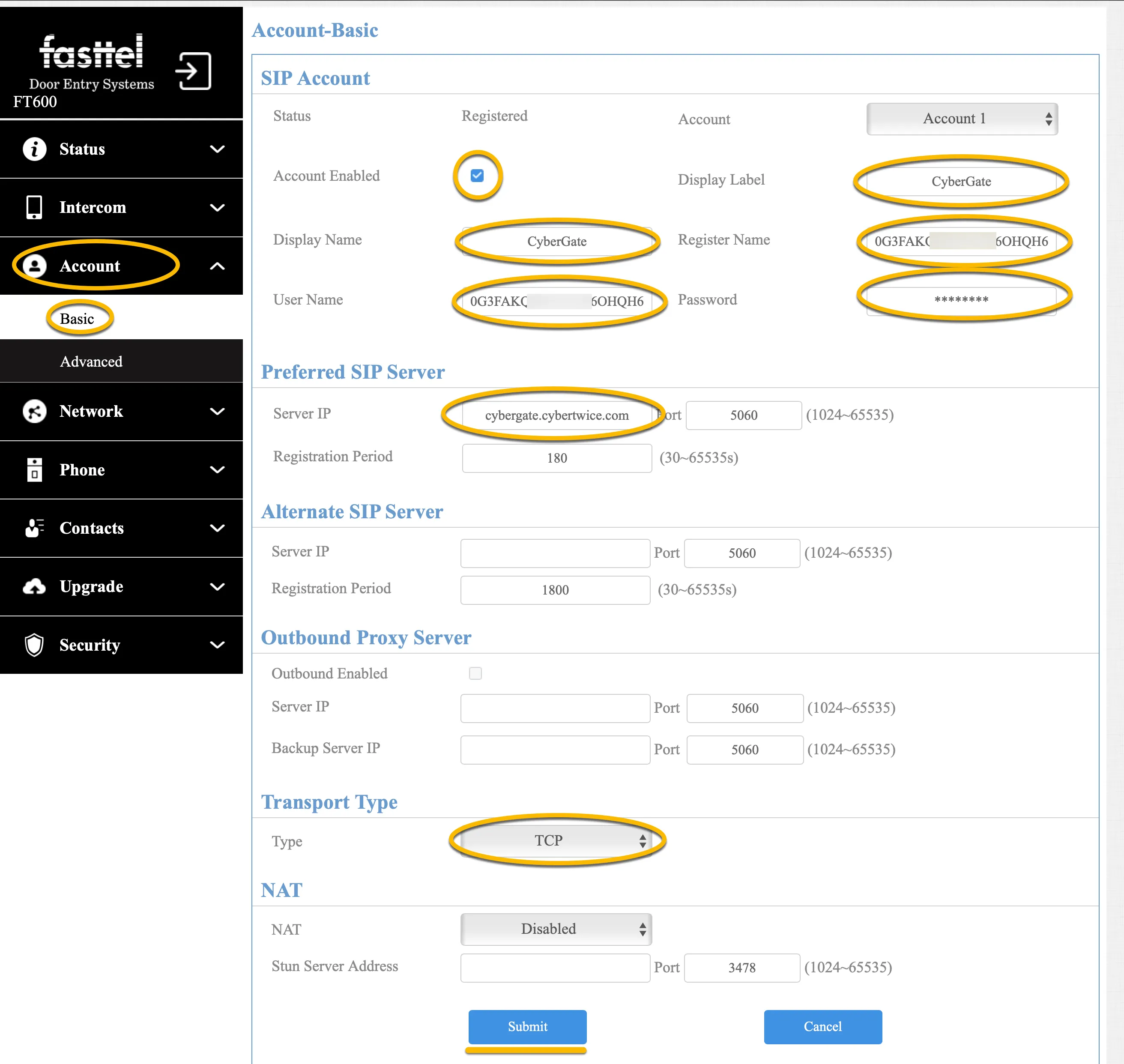Open the Security menu label
This screenshot has width=1124, height=1064.
90,646
